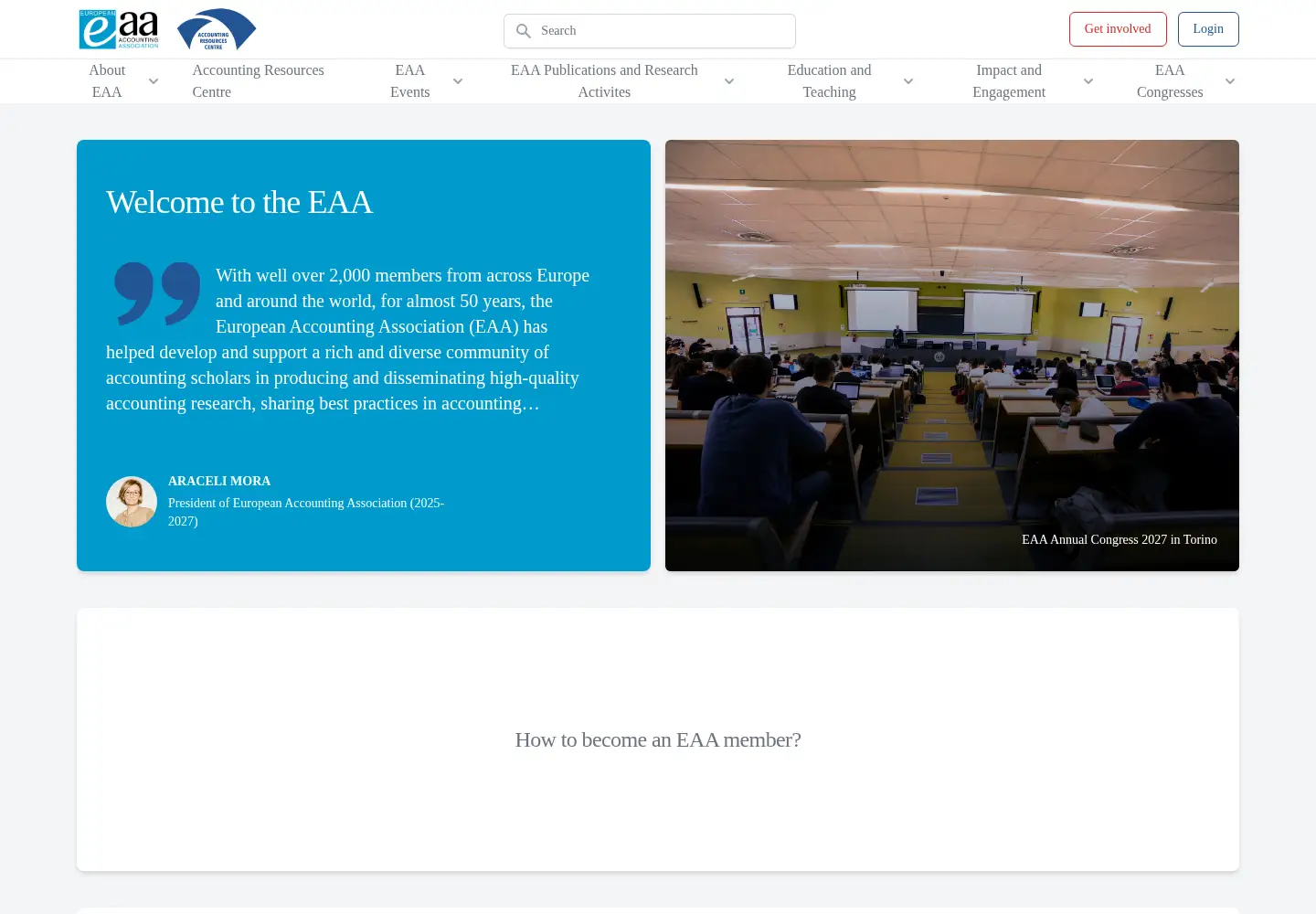Expand the Impact and Engagement chevron
The image size is (1316, 914).
click(x=1088, y=81)
